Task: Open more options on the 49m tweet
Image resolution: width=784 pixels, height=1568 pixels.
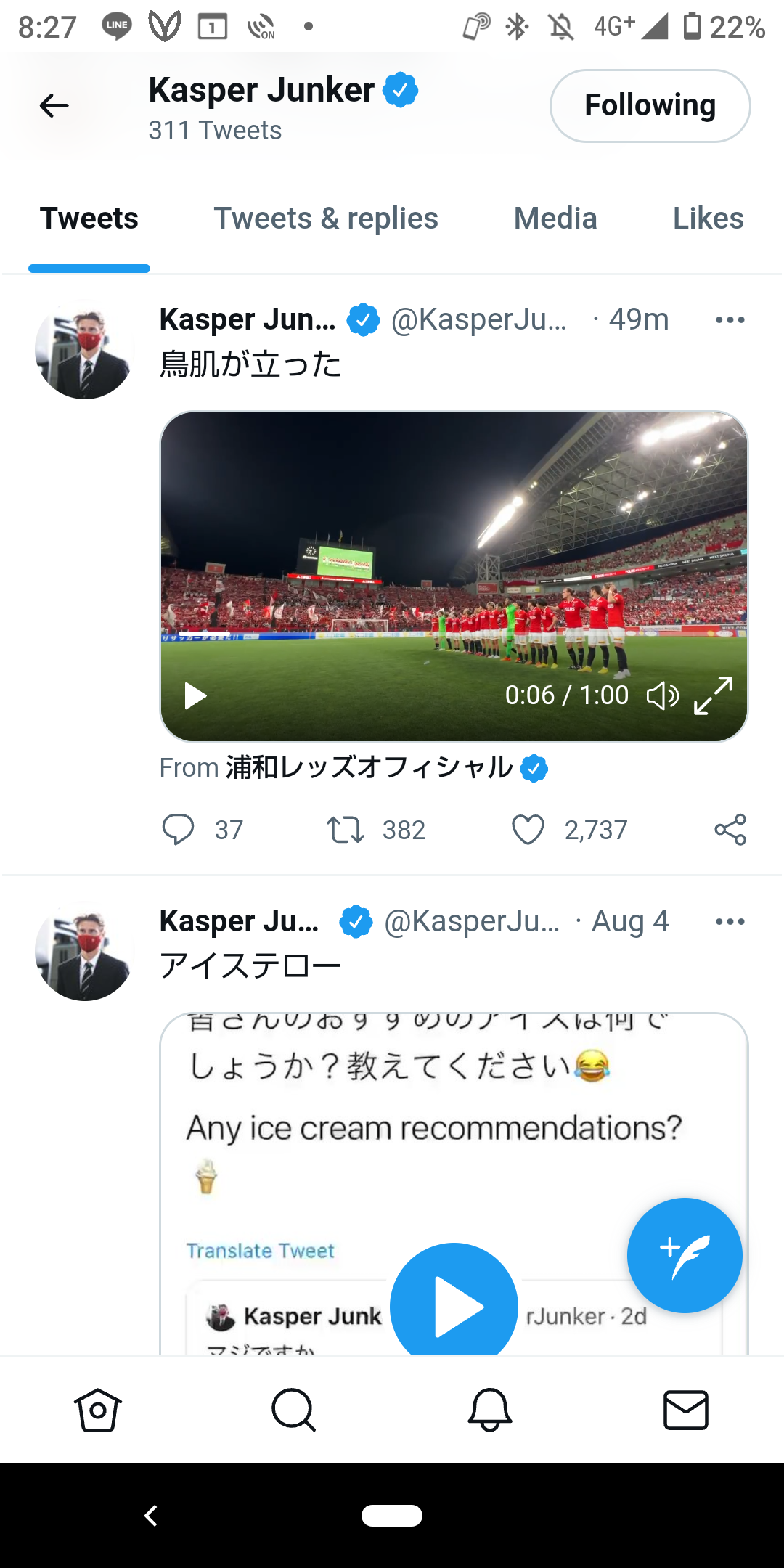Action: [730, 320]
